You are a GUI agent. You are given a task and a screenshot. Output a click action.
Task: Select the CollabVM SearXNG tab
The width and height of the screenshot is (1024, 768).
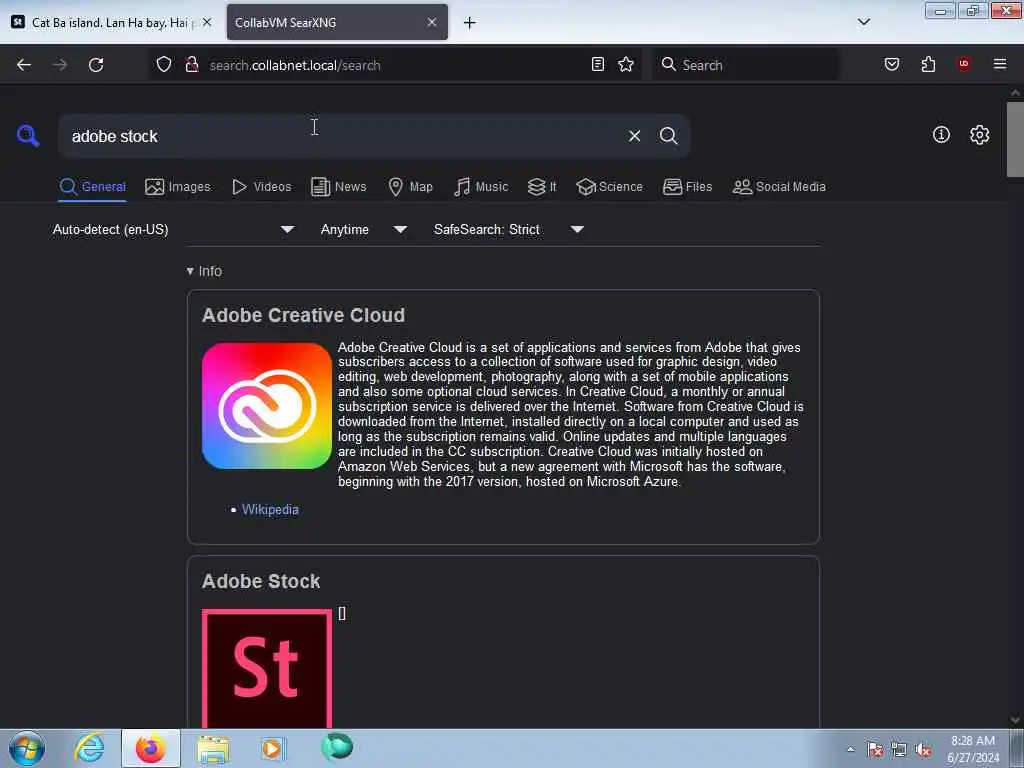tap(337, 22)
